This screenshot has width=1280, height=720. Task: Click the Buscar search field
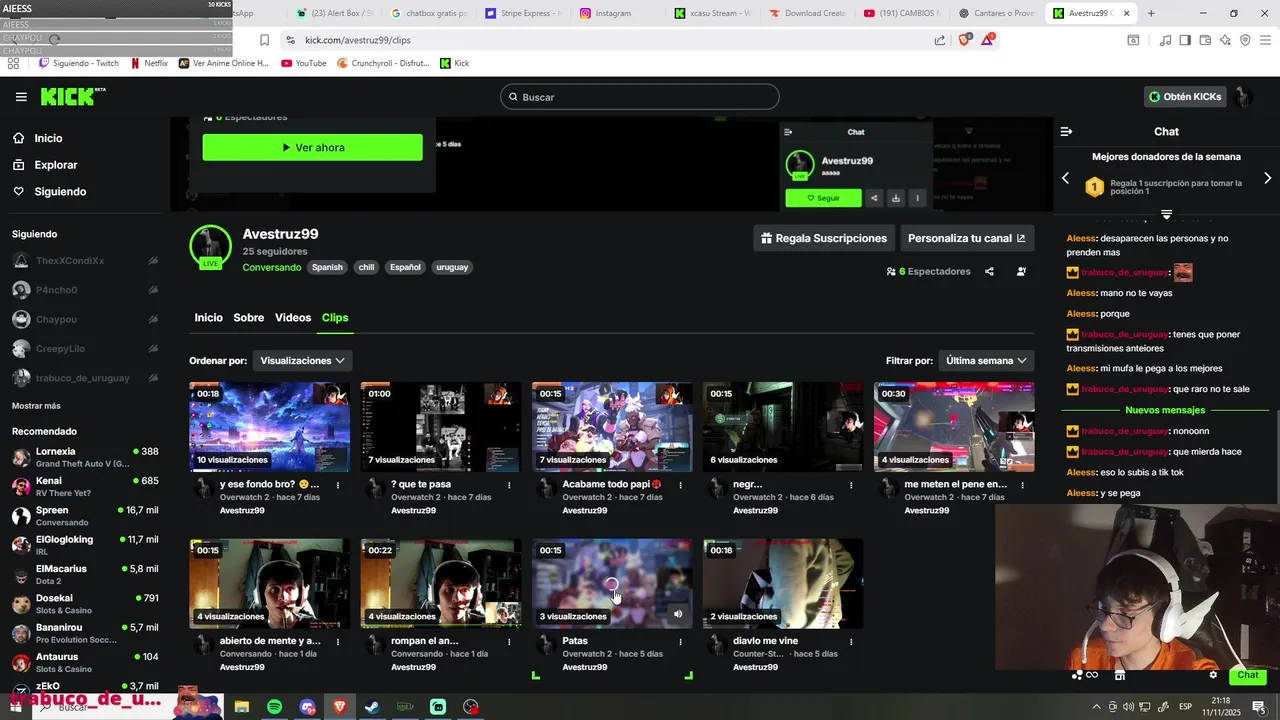tap(640, 97)
